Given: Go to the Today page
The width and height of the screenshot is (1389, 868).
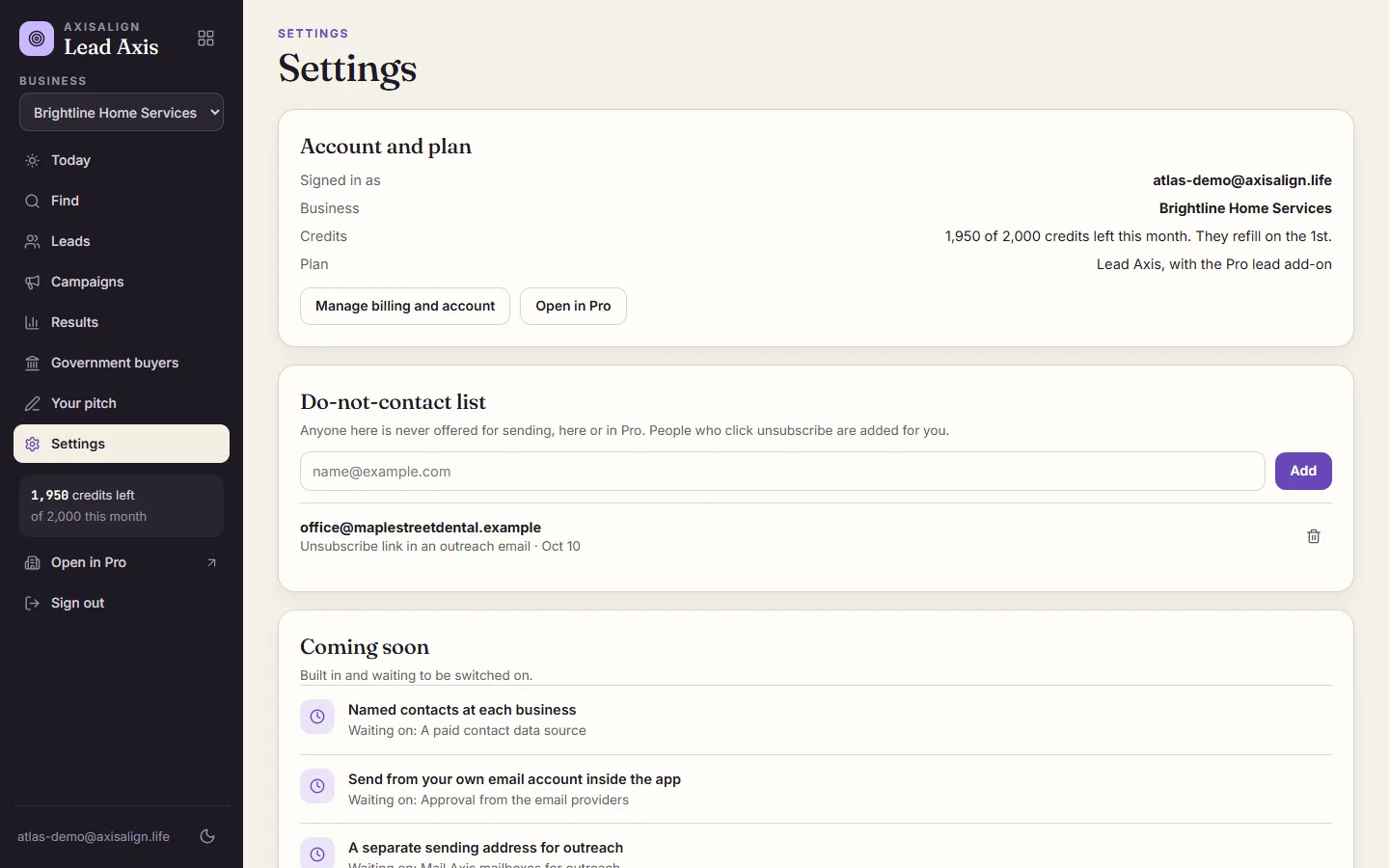Looking at the screenshot, I should click(x=122, y=160).
